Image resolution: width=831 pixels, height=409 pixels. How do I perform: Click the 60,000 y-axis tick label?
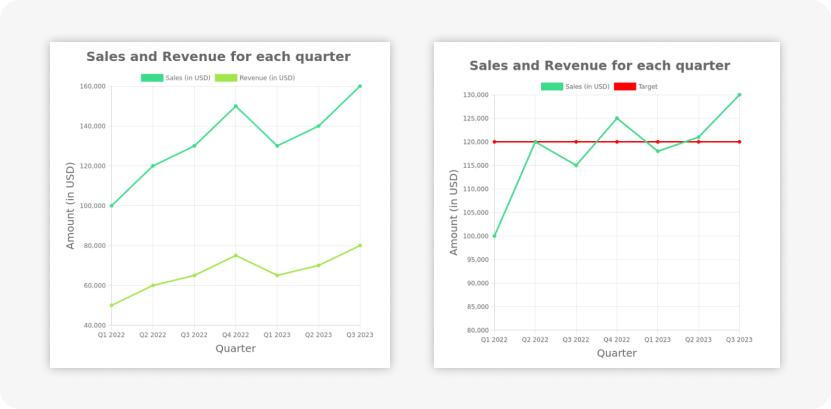96,286
